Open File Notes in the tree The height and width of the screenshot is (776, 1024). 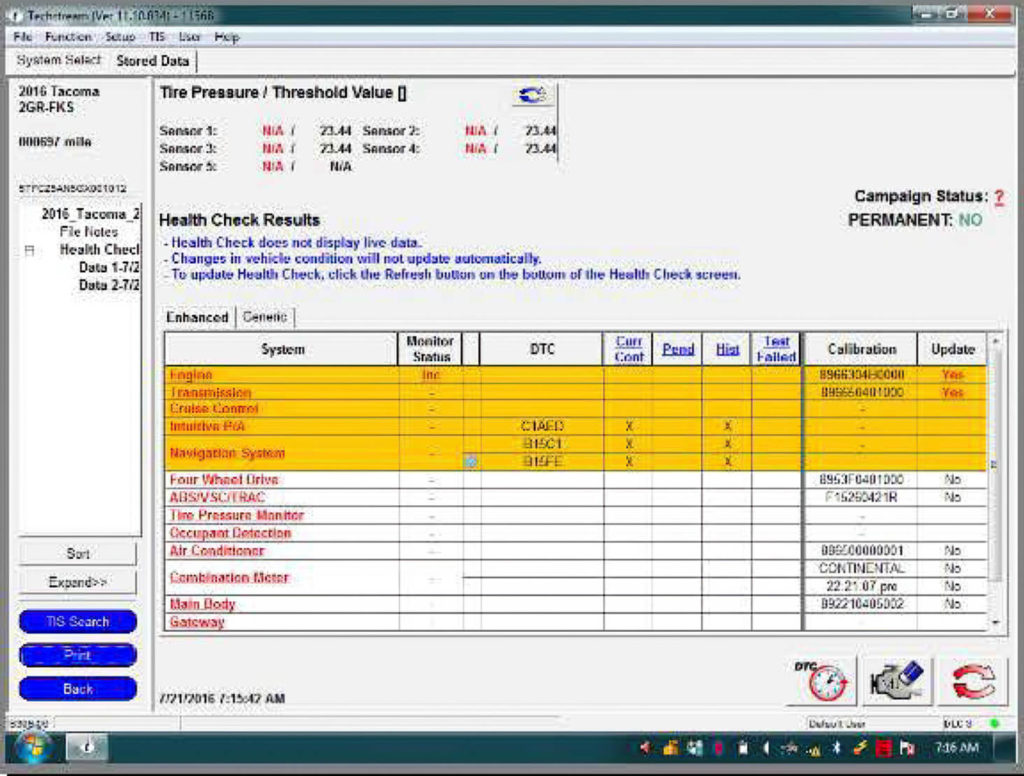click(x=89, y=232)
